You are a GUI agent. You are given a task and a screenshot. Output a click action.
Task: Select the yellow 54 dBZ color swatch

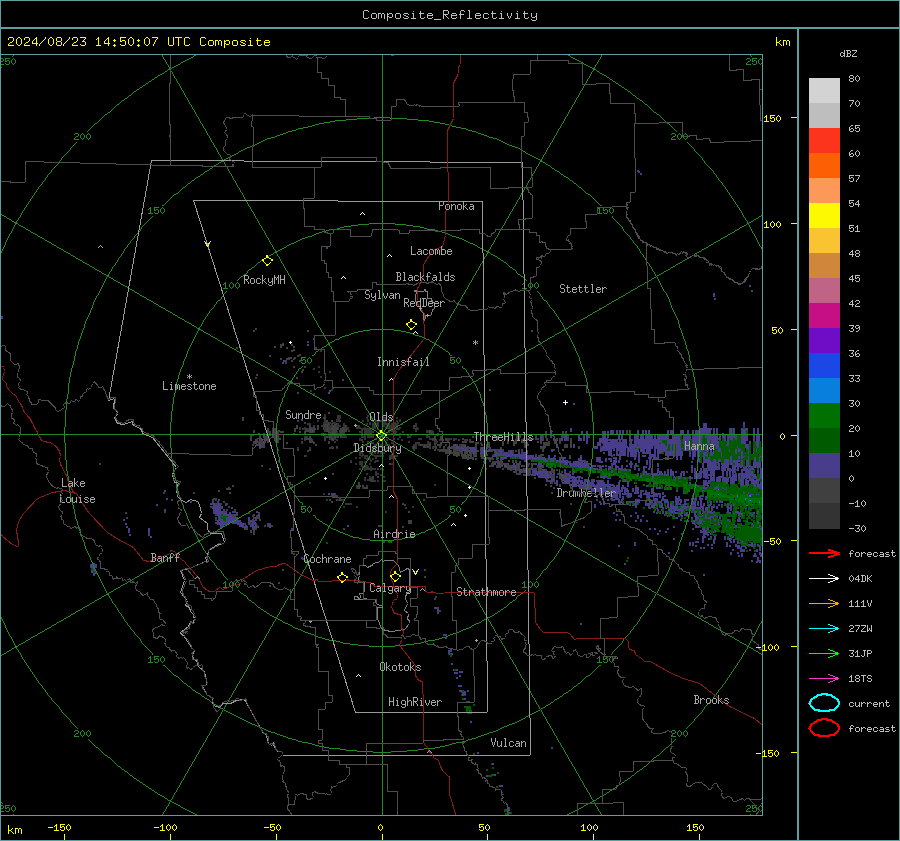coord(824,216)
